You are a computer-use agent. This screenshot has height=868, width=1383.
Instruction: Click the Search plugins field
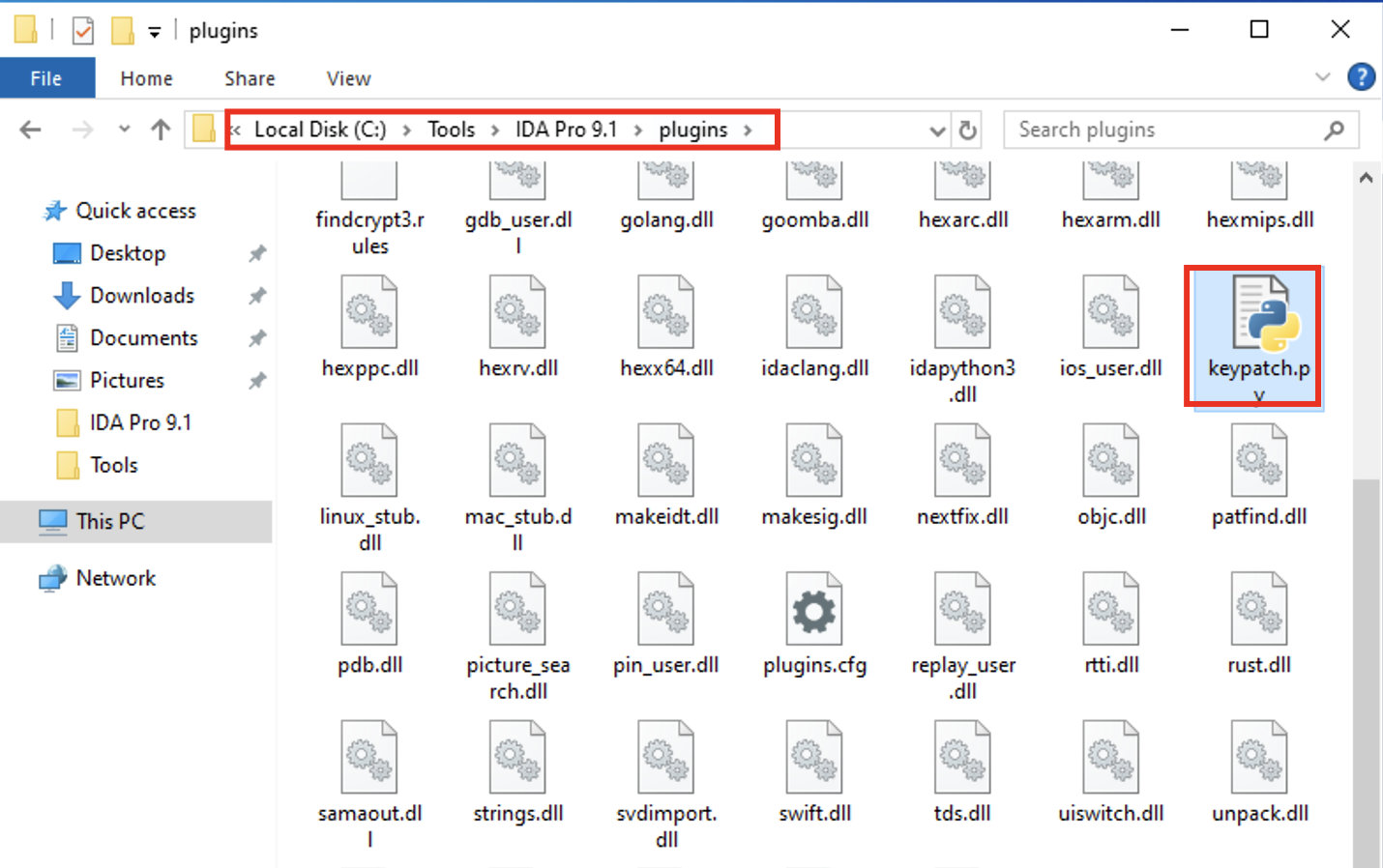tap(1181, 130)
